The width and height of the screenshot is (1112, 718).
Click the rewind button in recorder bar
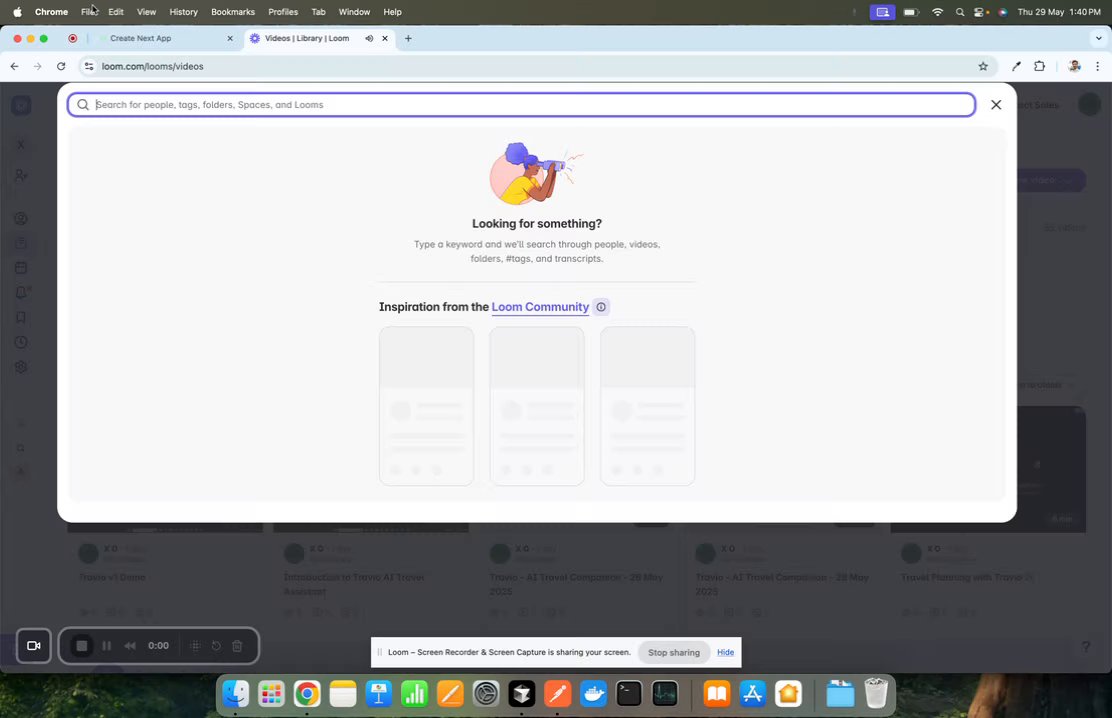[x=130, y=646]
